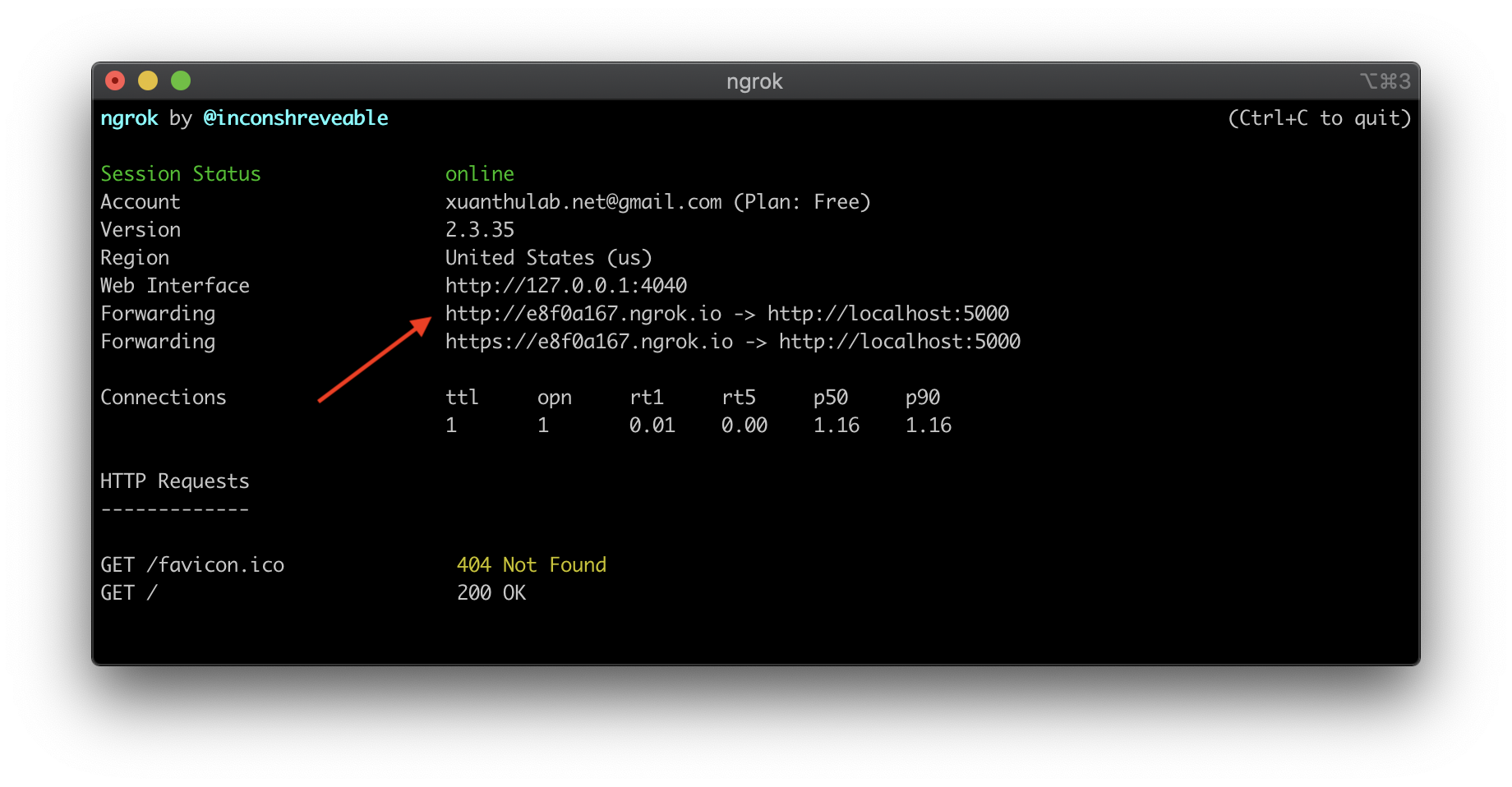Click the second 'Forwarding' label for https
This screenshot has height=787, width=1512.
[158, 343]
